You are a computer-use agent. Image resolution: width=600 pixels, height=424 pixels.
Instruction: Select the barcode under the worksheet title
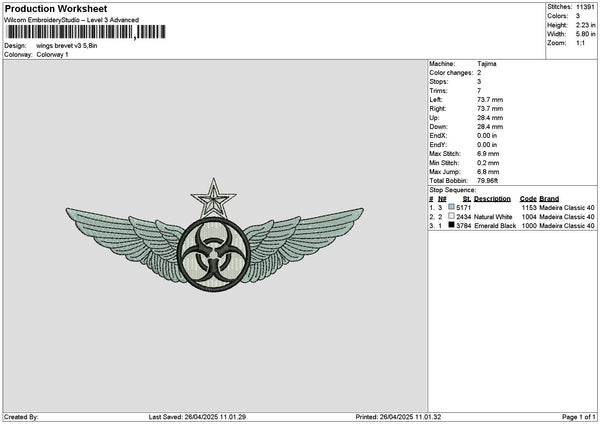[86, 32]
